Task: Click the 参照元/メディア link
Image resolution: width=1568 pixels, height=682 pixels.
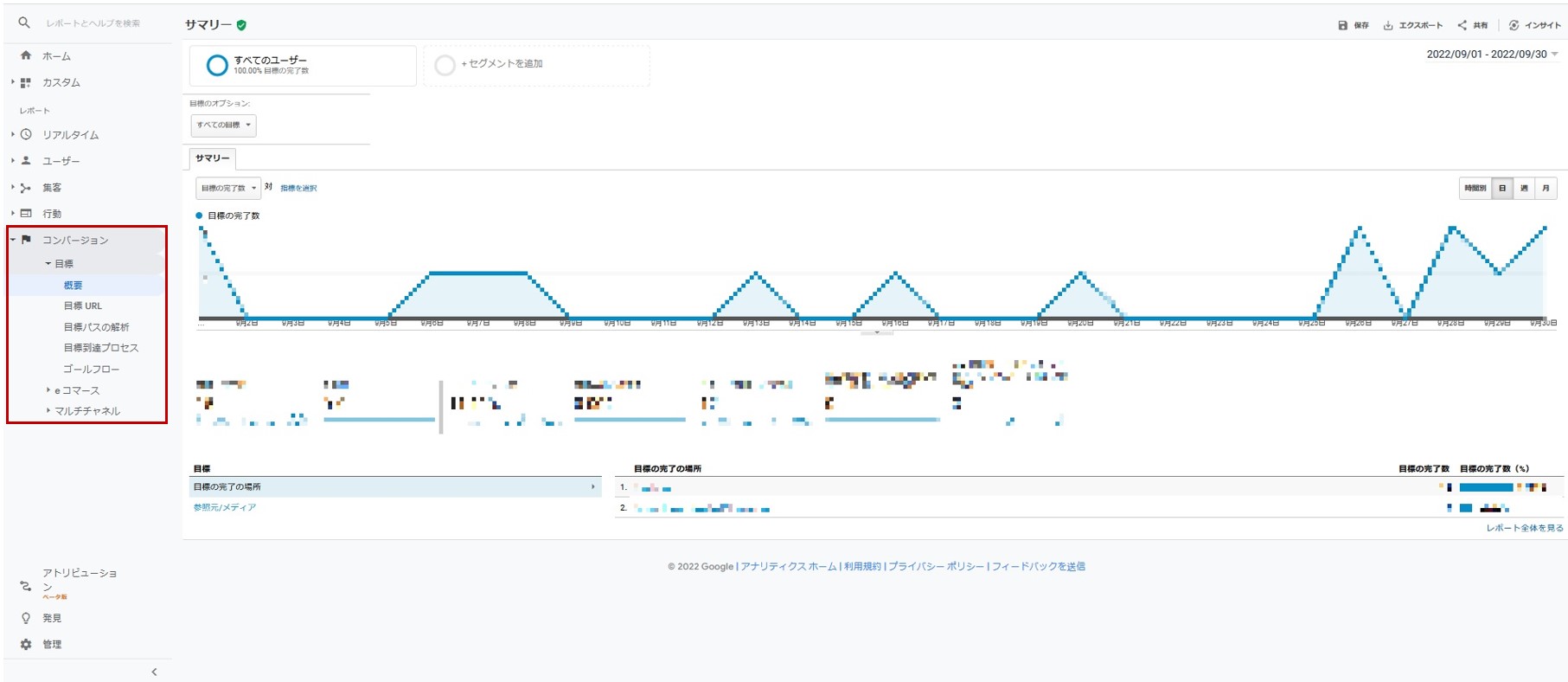Action: [225, 507]
